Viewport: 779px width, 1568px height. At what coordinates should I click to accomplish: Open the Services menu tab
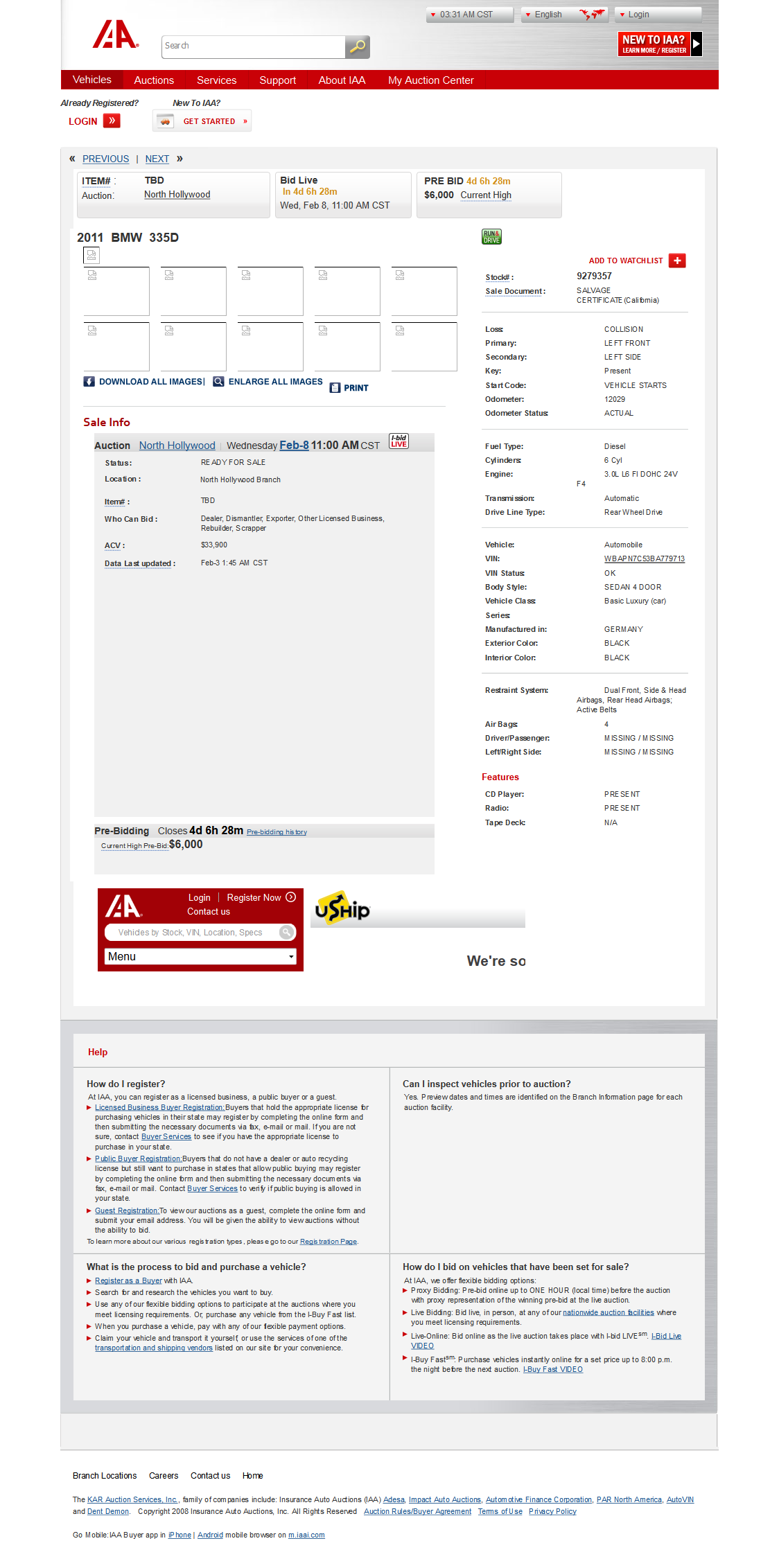[217, 80]
